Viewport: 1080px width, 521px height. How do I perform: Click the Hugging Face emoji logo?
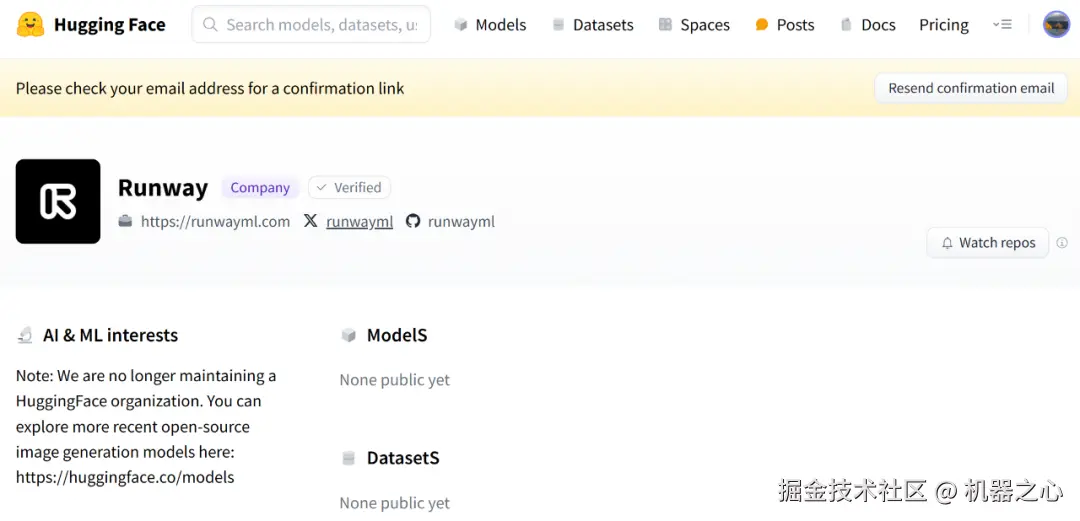point(31,24)
